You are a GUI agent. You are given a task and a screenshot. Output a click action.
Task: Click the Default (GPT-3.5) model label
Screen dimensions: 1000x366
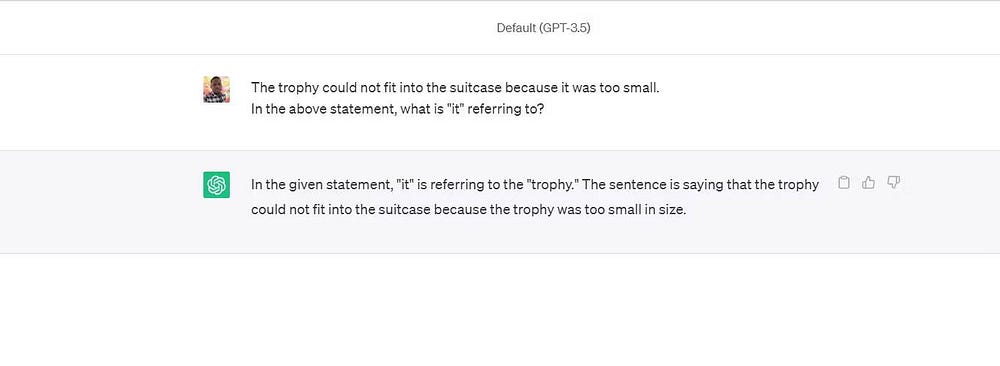[x=543, y=28]
